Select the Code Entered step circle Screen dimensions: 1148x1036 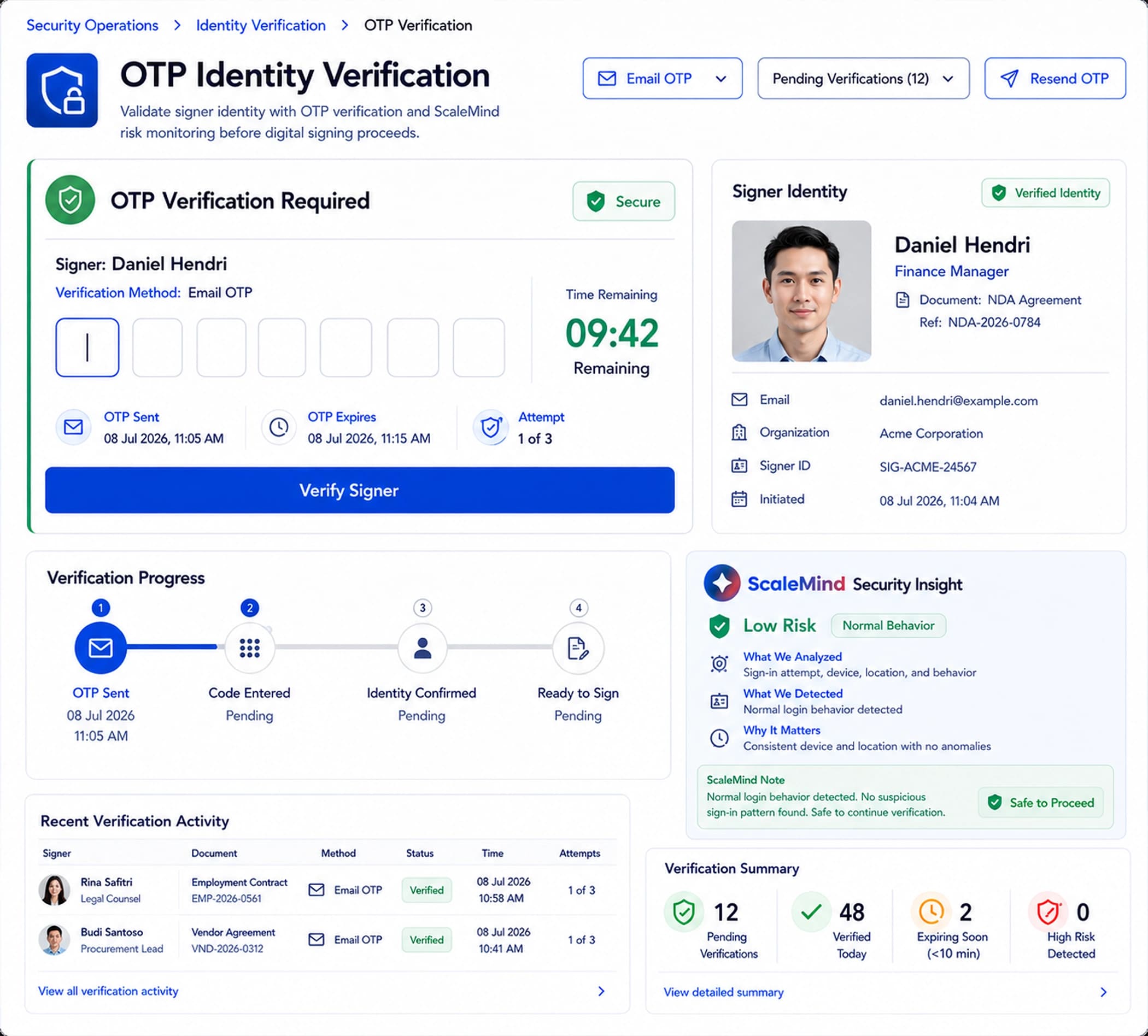[249, 647]
